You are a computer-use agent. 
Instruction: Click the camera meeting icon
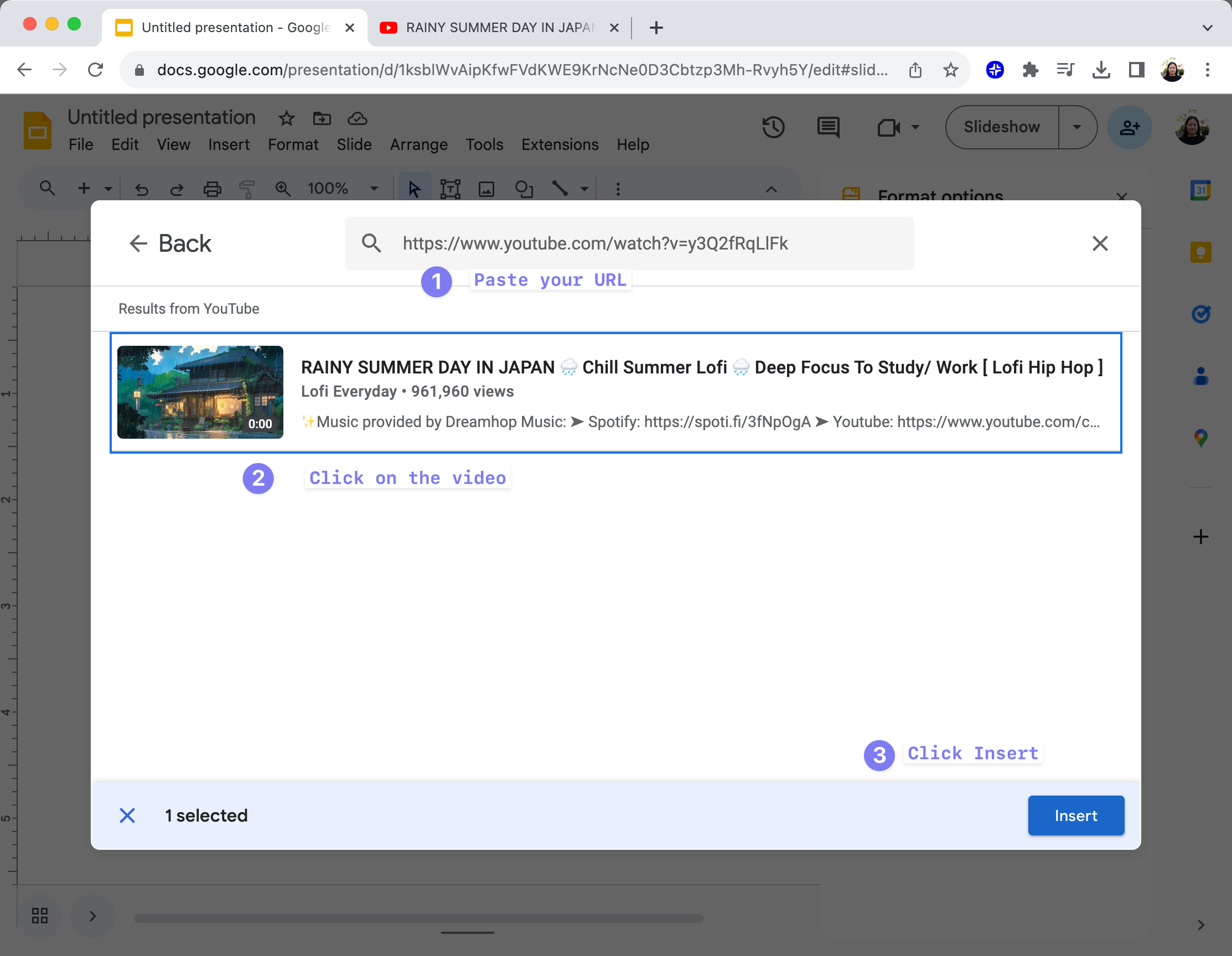pyautogui.click(x=888, y=127)
